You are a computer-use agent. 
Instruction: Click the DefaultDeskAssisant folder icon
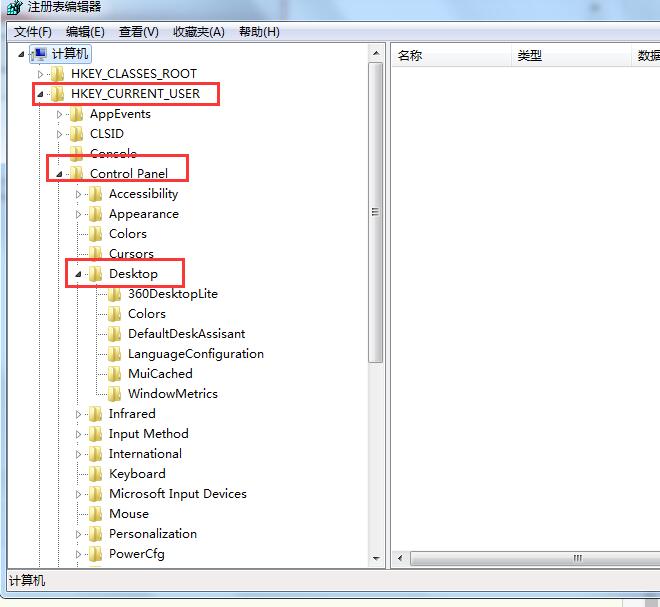coord(114,334)
